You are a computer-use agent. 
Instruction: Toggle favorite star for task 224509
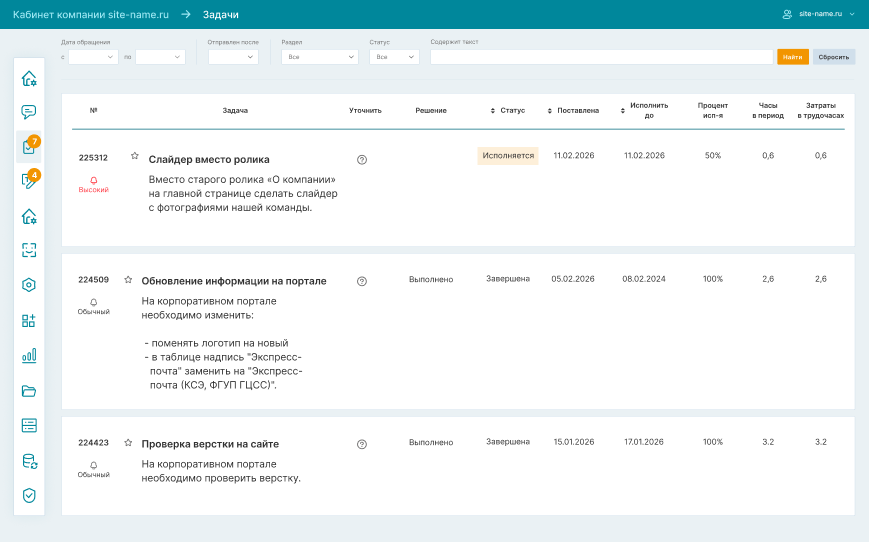coord(128,280)
